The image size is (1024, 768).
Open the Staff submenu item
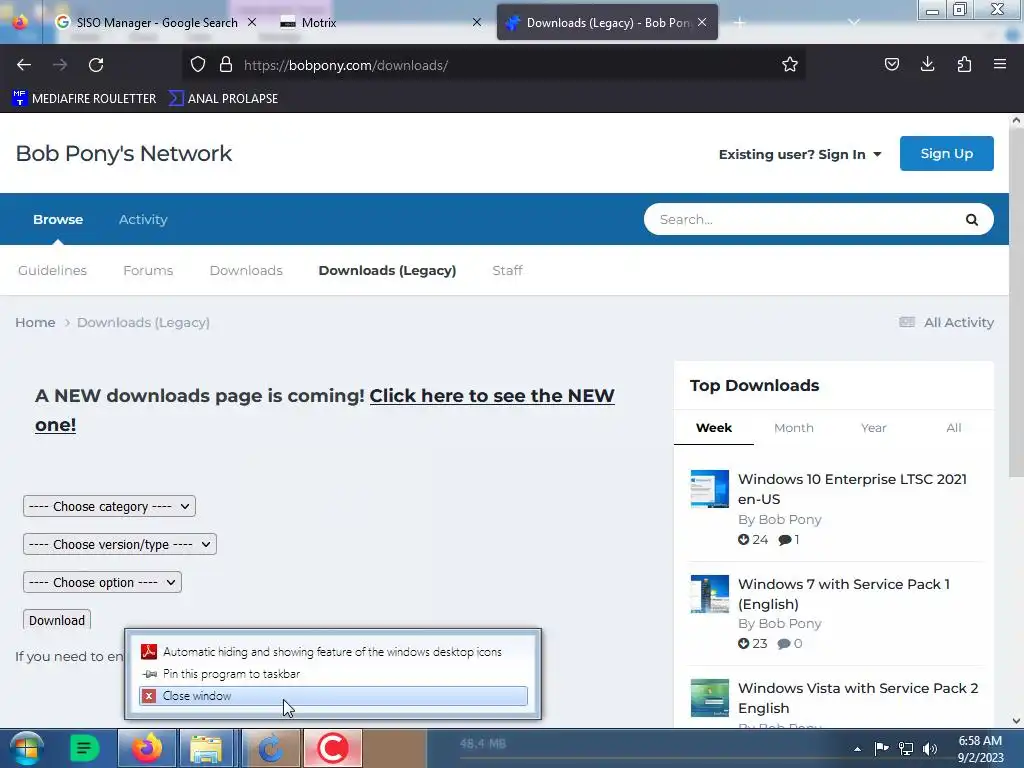click(x=507, y=270)
